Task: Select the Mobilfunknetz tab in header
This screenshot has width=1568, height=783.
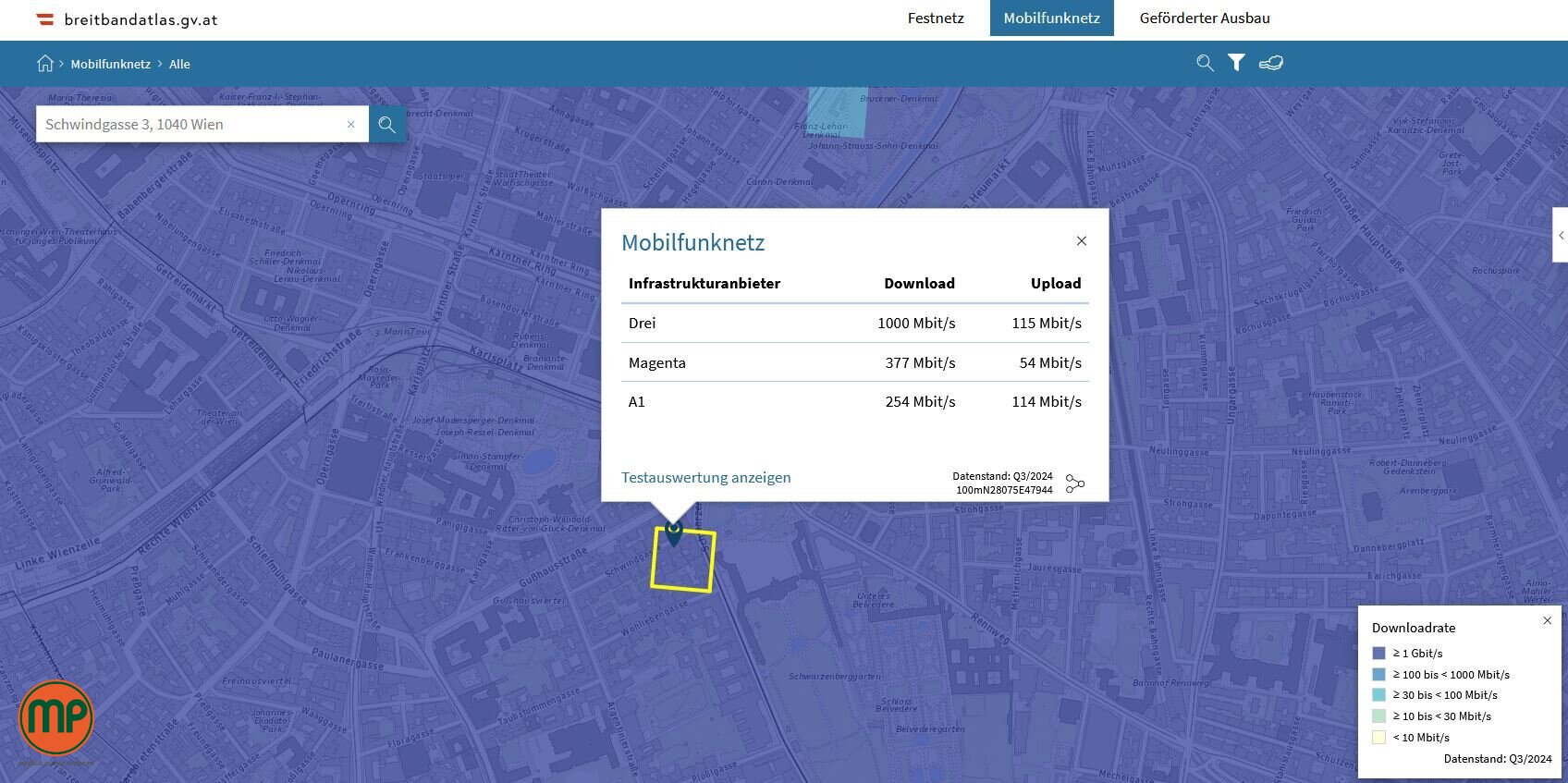Action: (1051, 18)
